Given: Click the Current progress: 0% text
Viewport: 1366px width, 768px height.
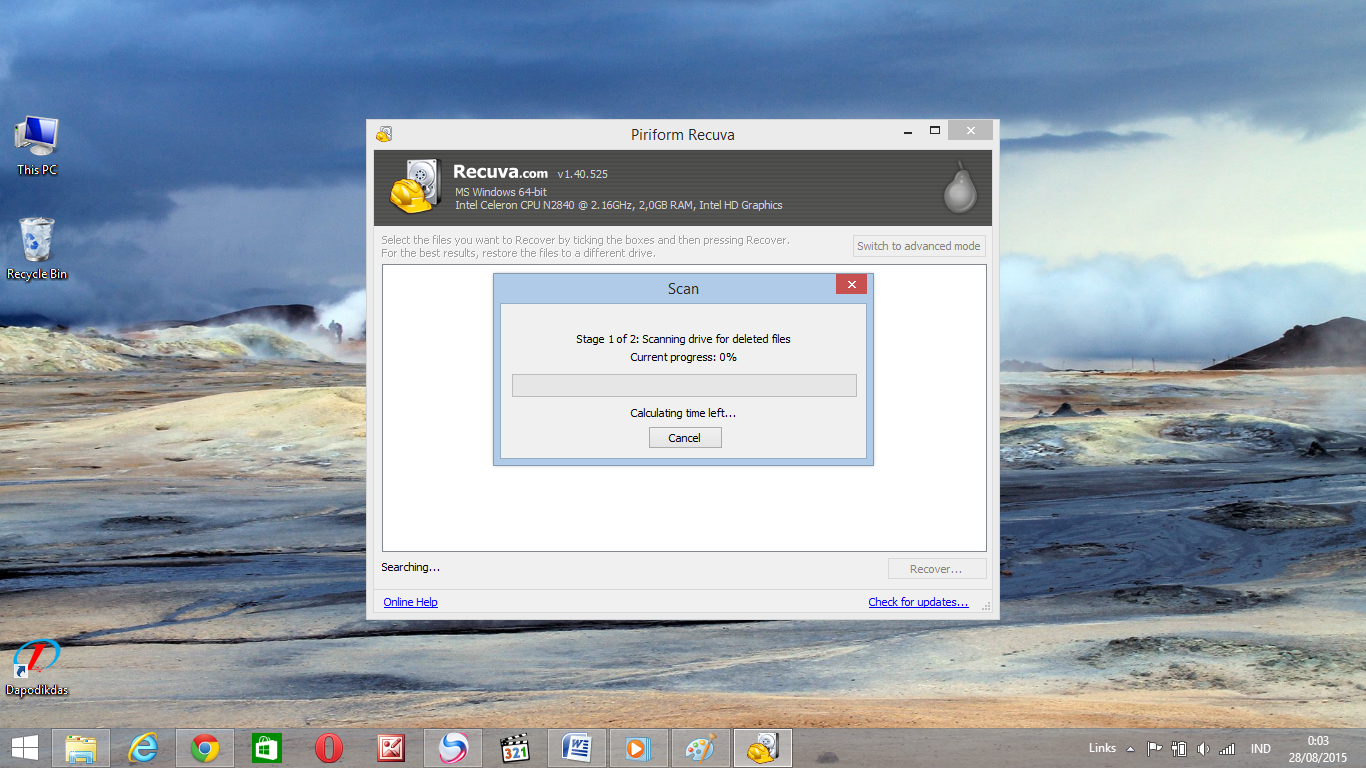Looking at the screenshot, I should 683,357.
